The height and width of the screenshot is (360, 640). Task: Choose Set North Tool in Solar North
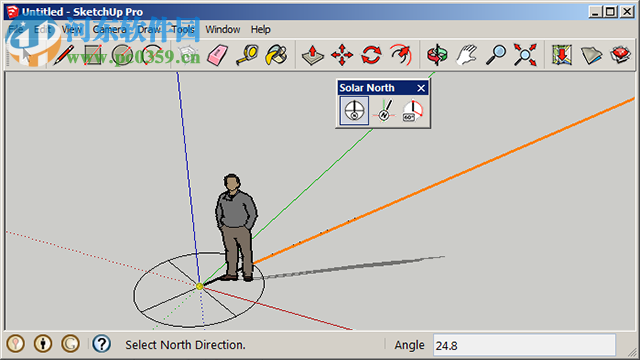pos(384,111)
